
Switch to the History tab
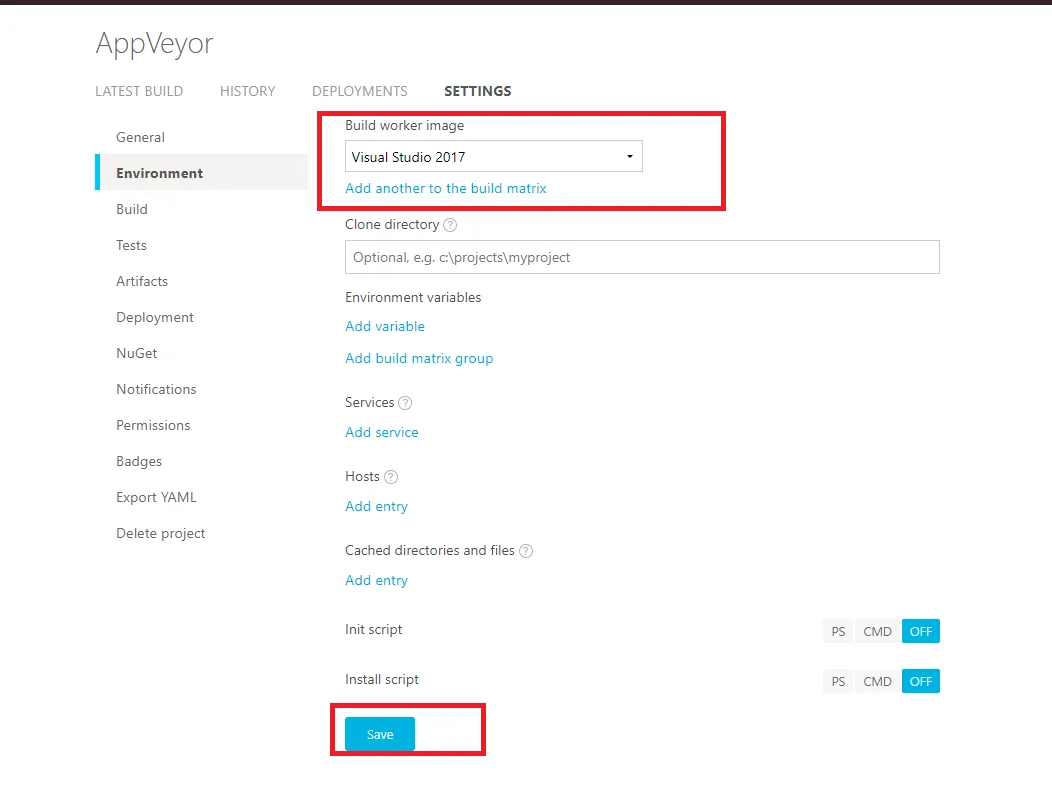click(x=248, y=91)
